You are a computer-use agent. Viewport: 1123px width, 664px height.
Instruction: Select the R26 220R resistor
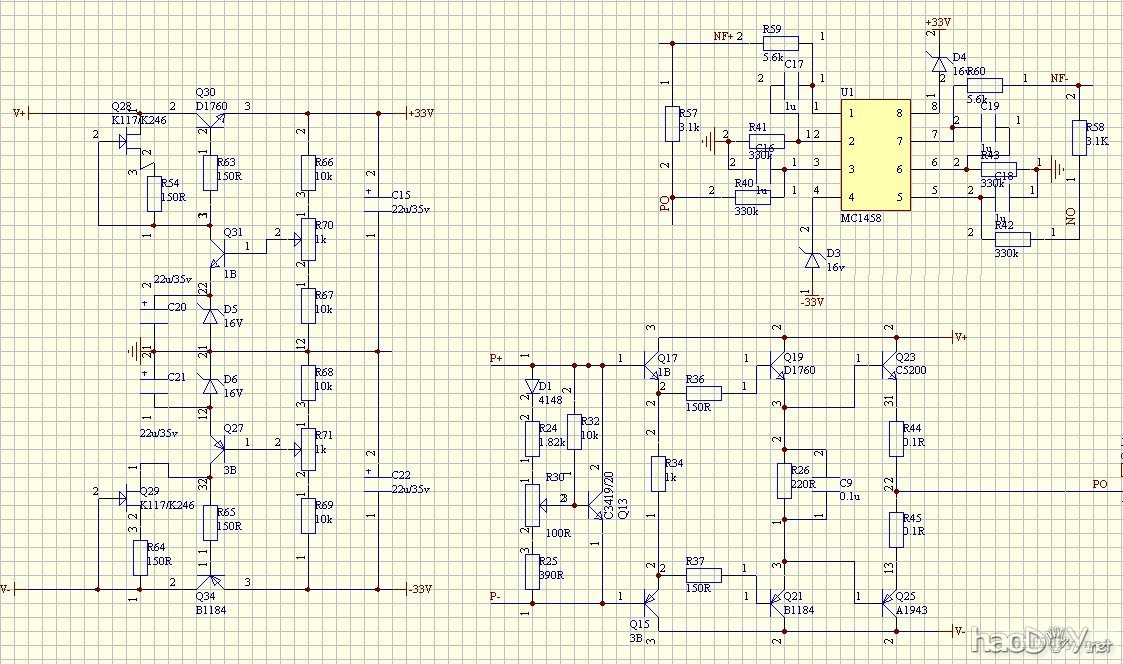tap(785, 481)
